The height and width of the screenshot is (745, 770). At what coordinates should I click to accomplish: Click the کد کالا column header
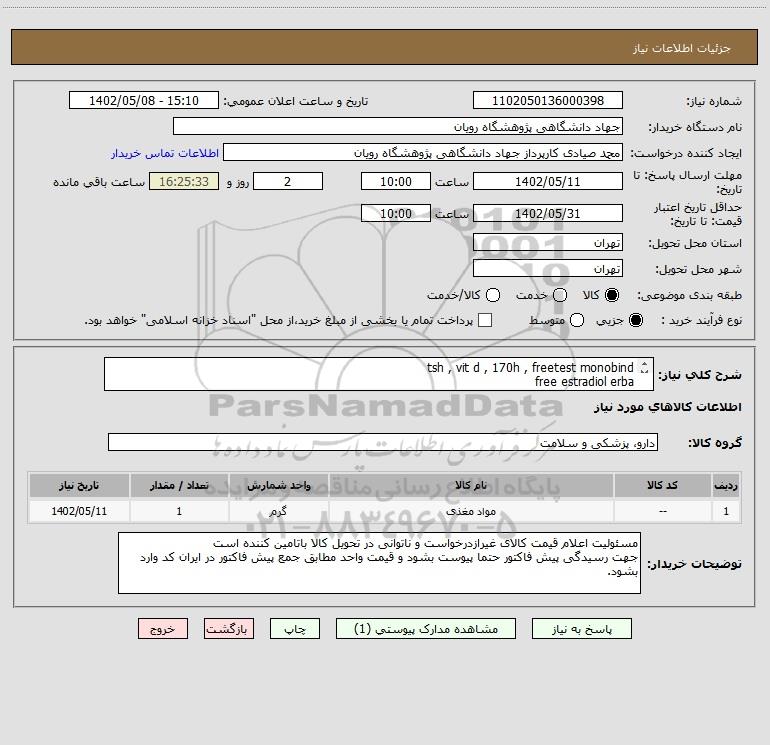click(662, 485)
